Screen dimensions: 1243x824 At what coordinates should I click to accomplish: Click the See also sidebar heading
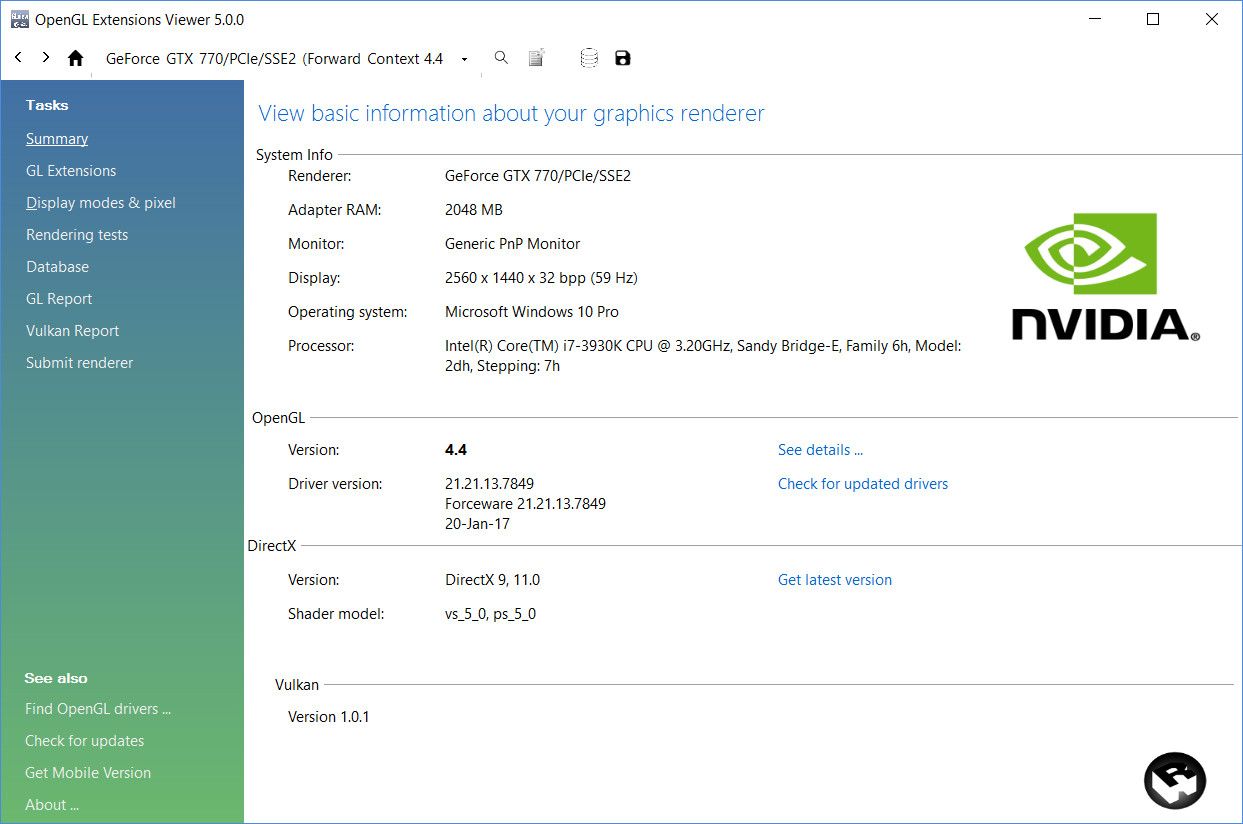pyautogui.click(x=56, y=678)
